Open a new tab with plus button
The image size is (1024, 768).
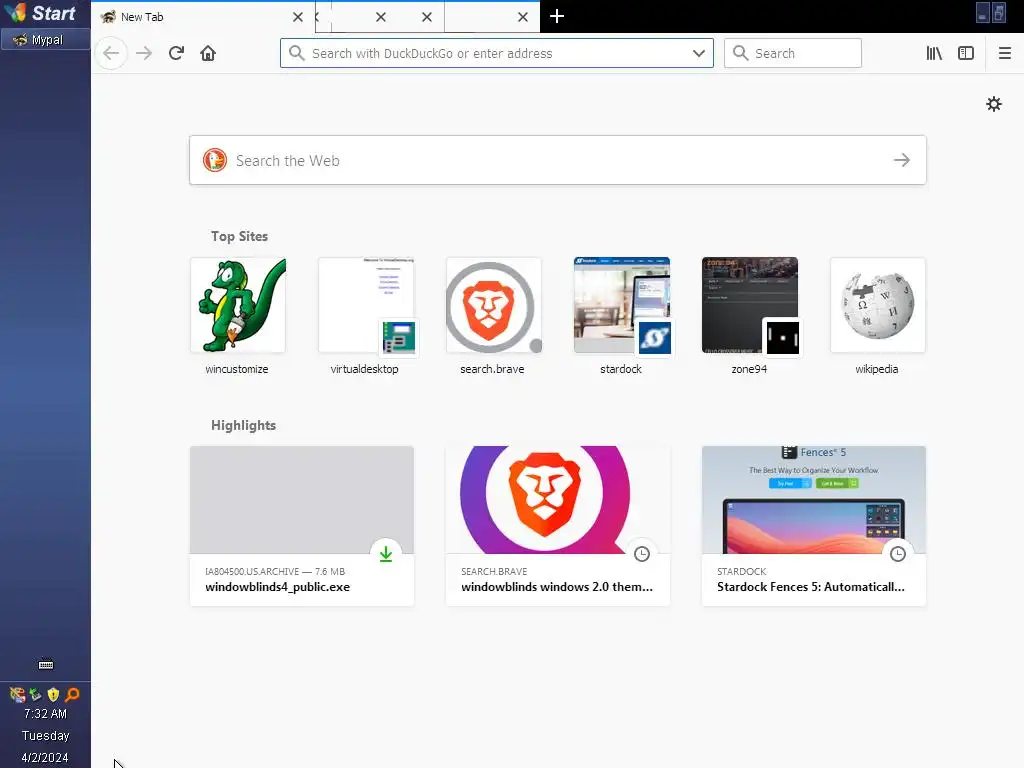[556, 16]
